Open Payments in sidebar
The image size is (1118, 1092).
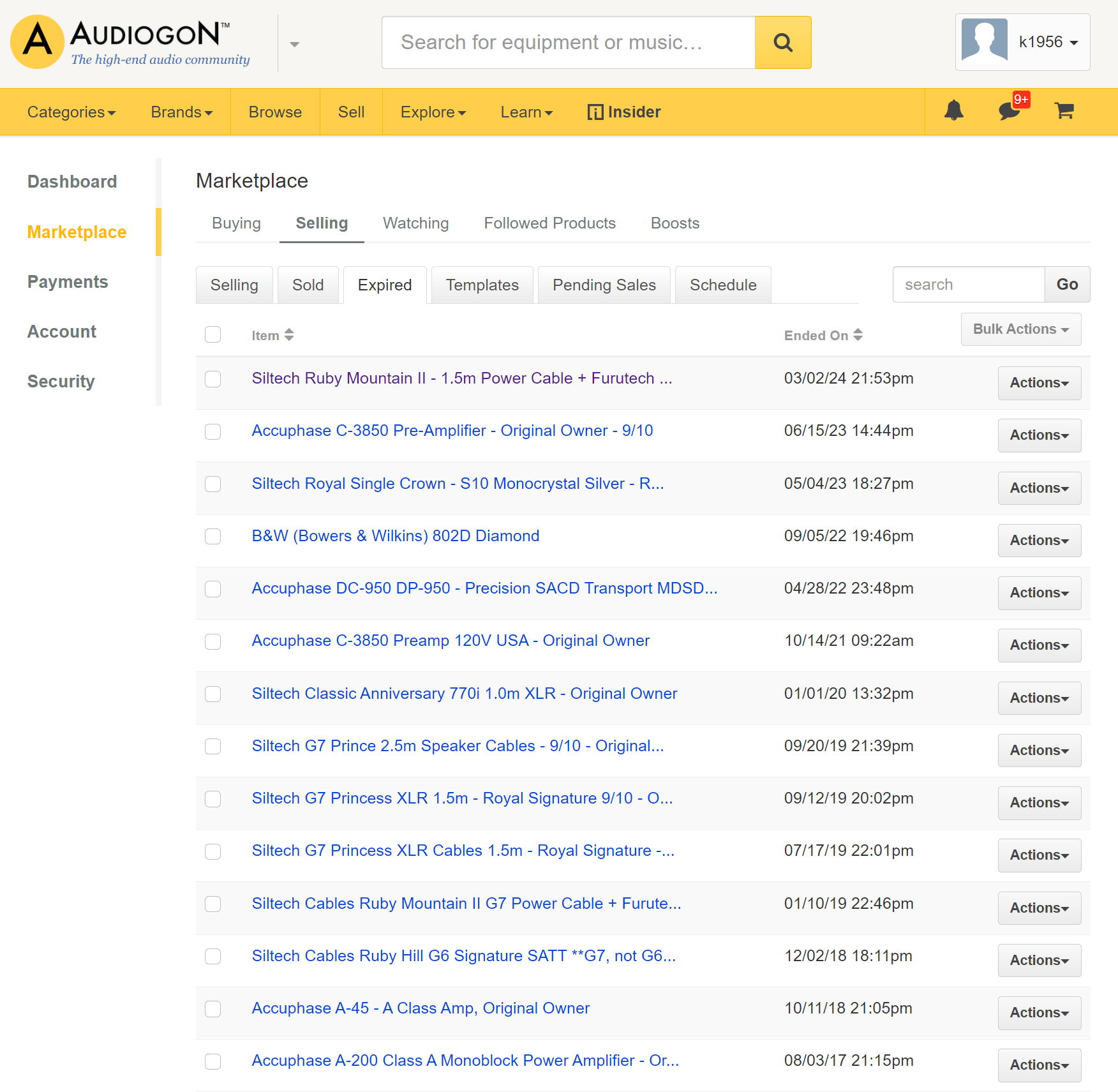pos(68,282)
